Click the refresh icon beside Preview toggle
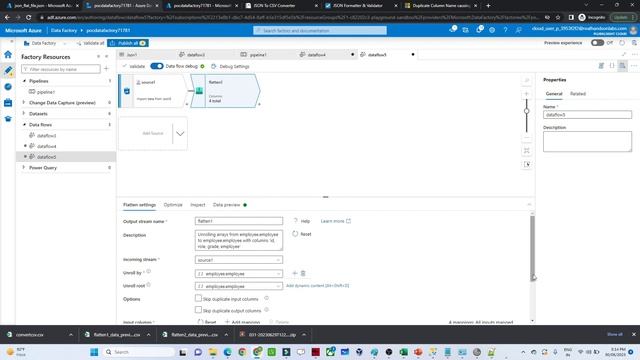This screenshot has width=640, height=360. [x=622, y=42]
